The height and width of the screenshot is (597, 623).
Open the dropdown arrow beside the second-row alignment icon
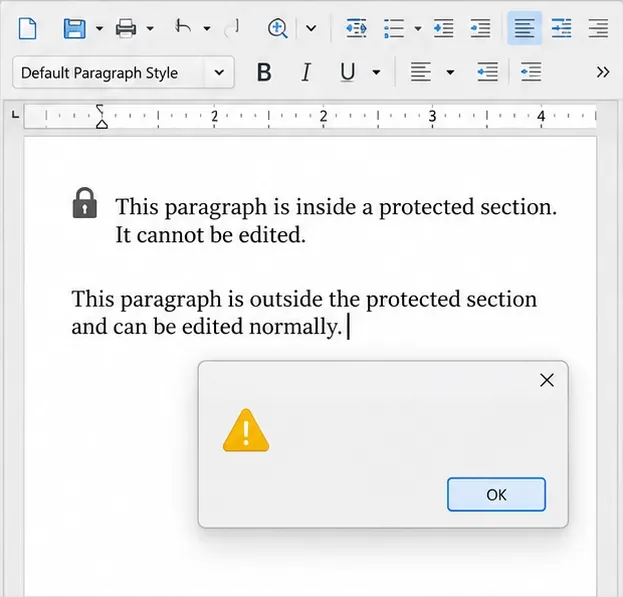(450, 73)
